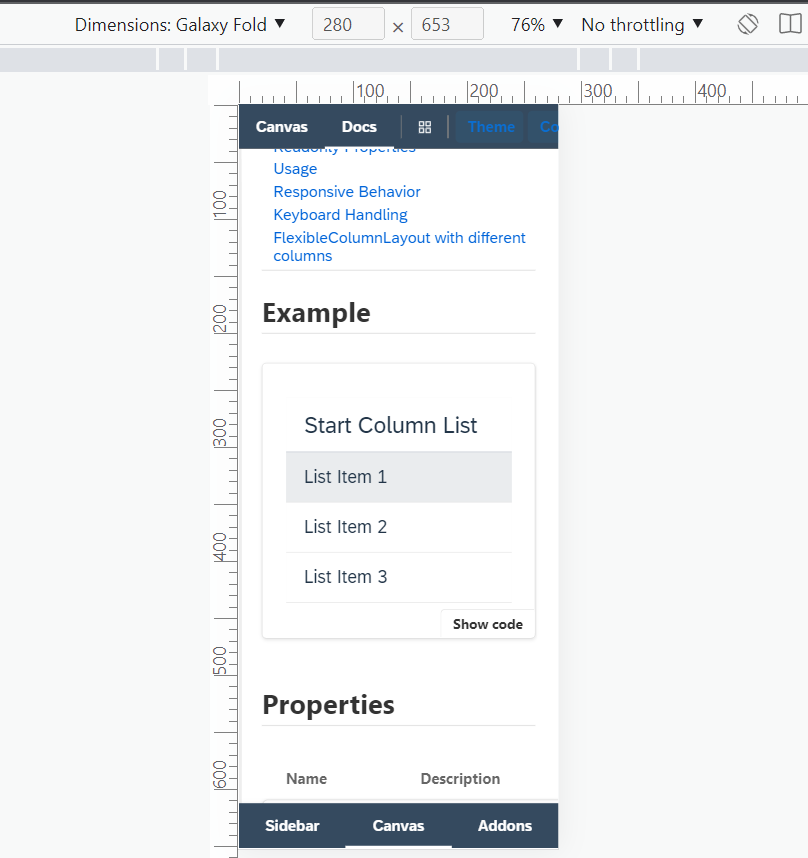Click the FlexibleColumnLayout with different columns link

coord(398,246)
